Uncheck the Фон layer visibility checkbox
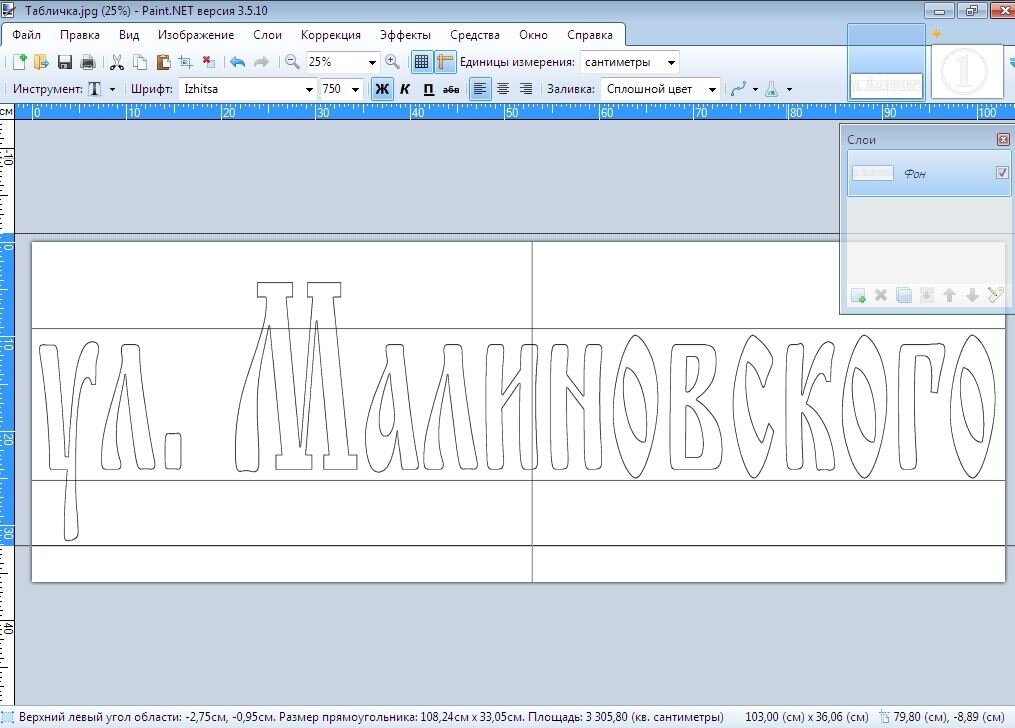The width and height of the screenshot is (1015, 728). pos(1002,173)
